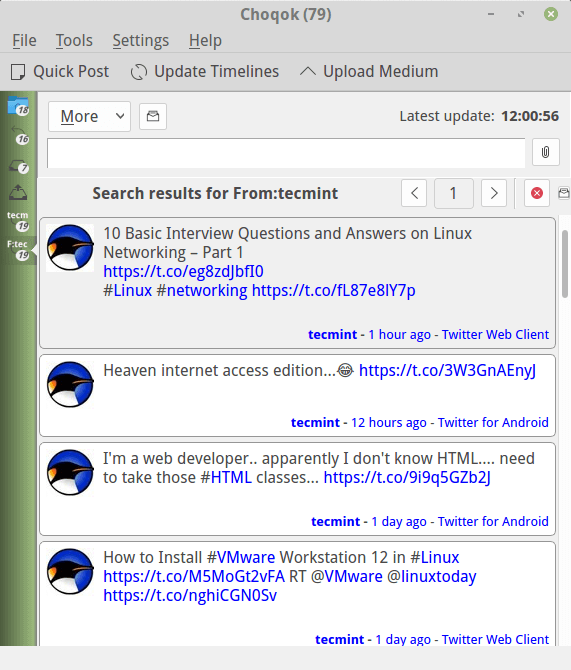The width and height of the screenshot is (571, 670).
Task: Go to previous search results page
Action: tap(414, 194)
